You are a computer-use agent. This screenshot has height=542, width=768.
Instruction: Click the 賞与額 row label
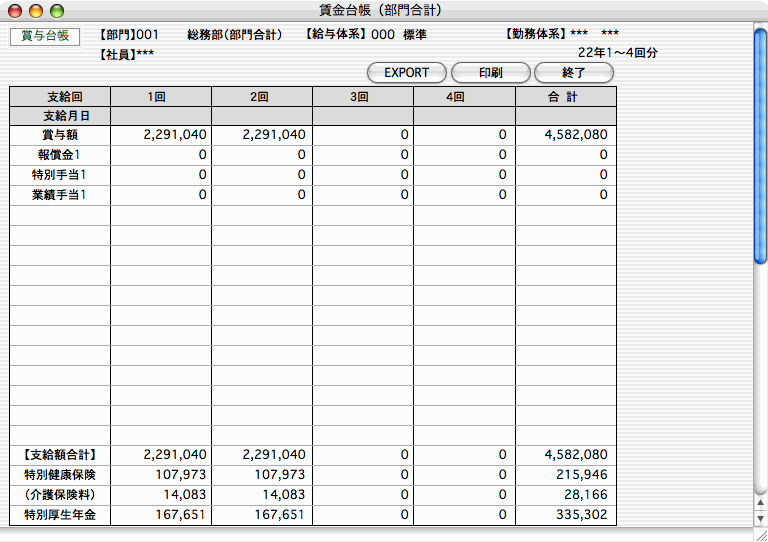59,135
